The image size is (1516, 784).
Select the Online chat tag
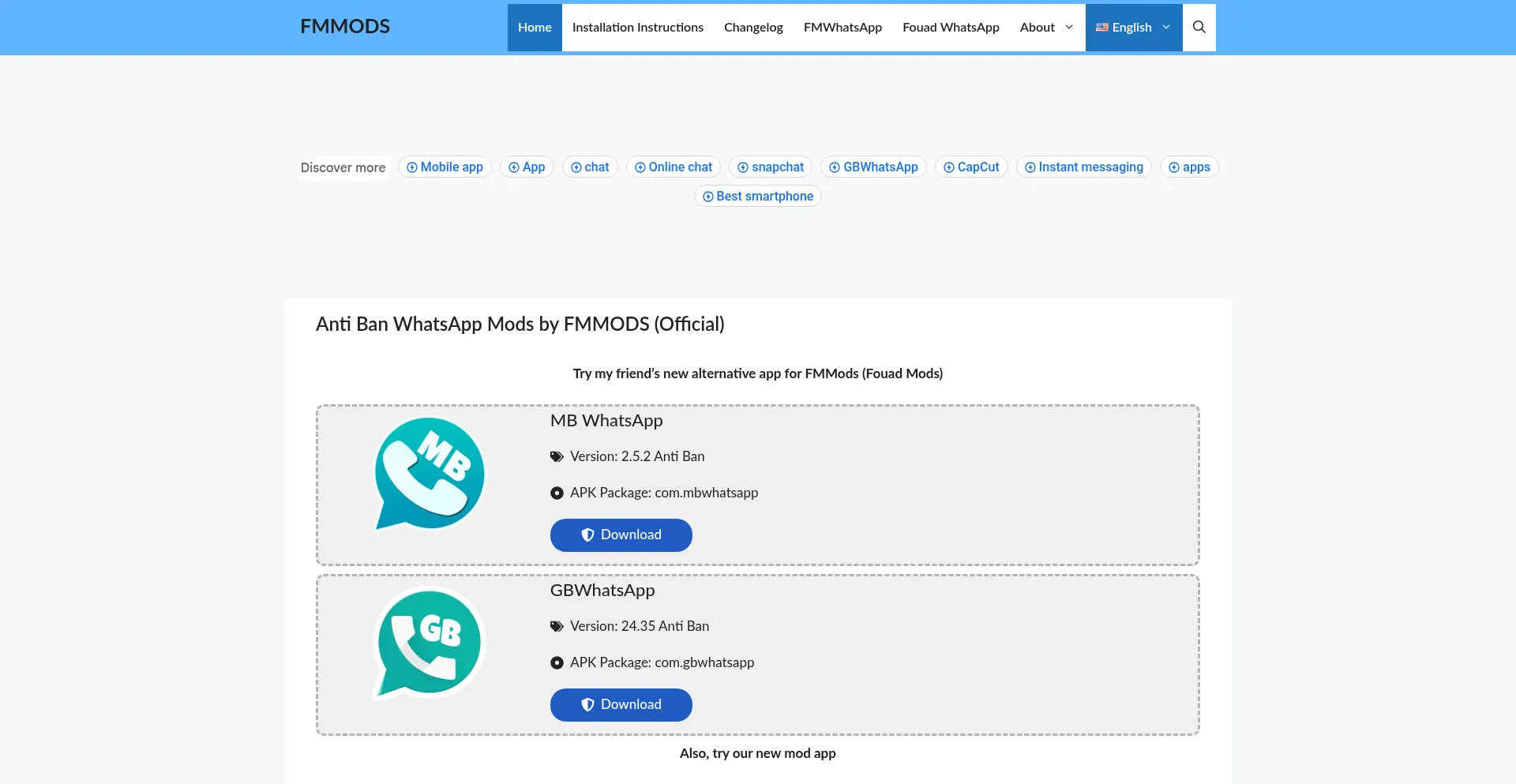coord(674,167)
